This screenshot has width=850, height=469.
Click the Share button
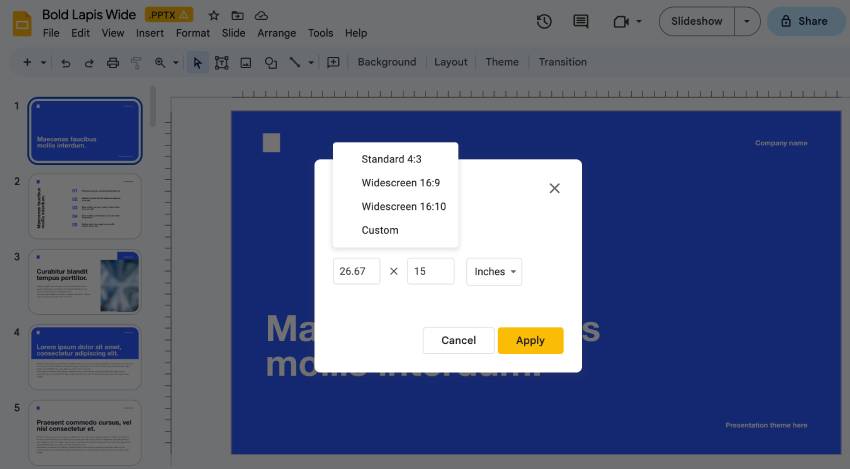point(805,21)
